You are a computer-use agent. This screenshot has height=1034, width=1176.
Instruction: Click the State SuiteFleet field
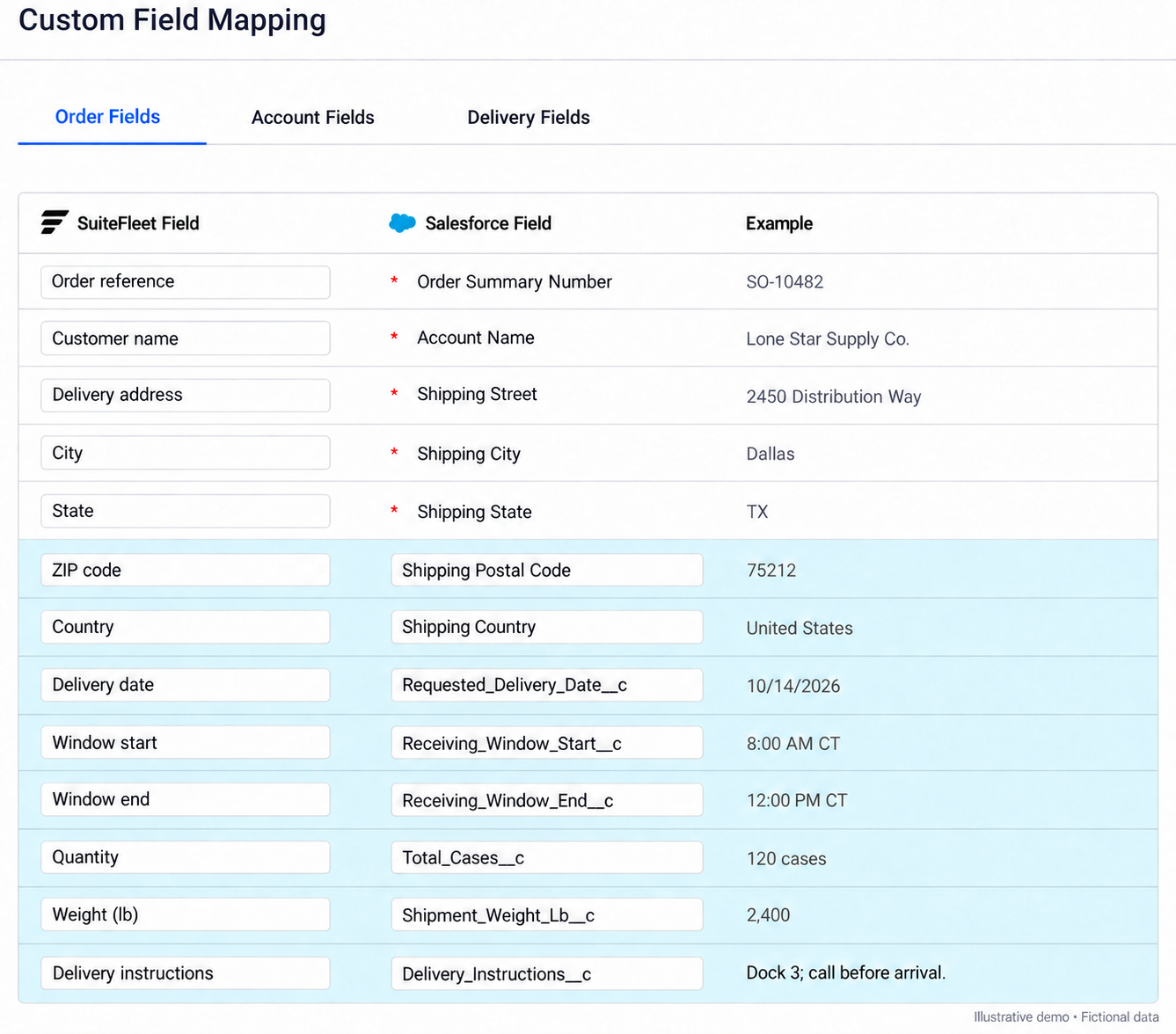(186, 511)
